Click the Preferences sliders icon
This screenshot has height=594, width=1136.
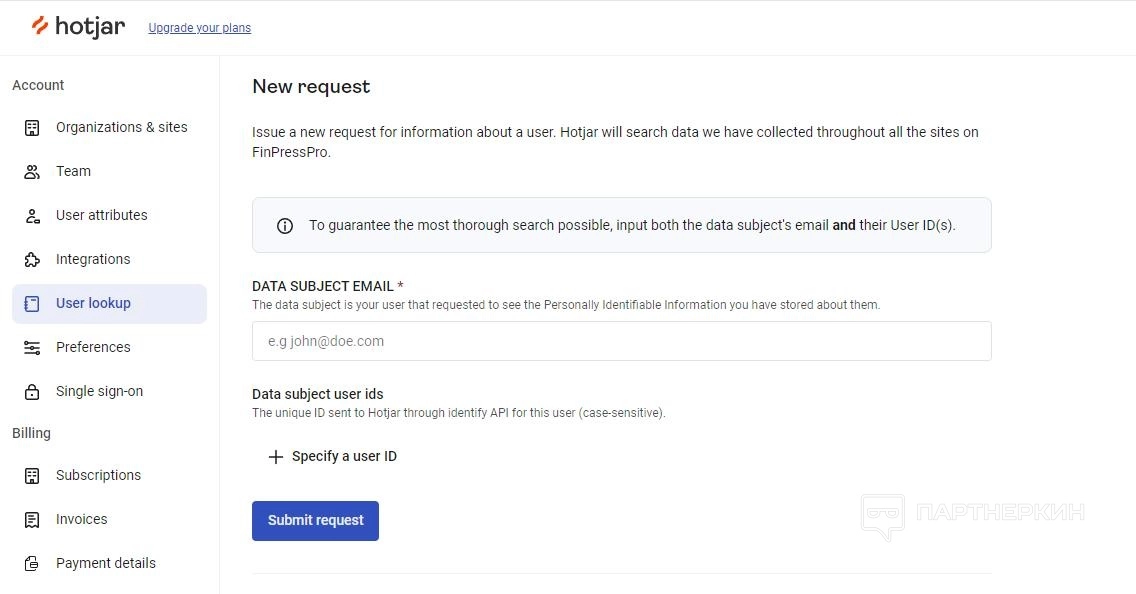pyautogui.click(x=32, y=348)
